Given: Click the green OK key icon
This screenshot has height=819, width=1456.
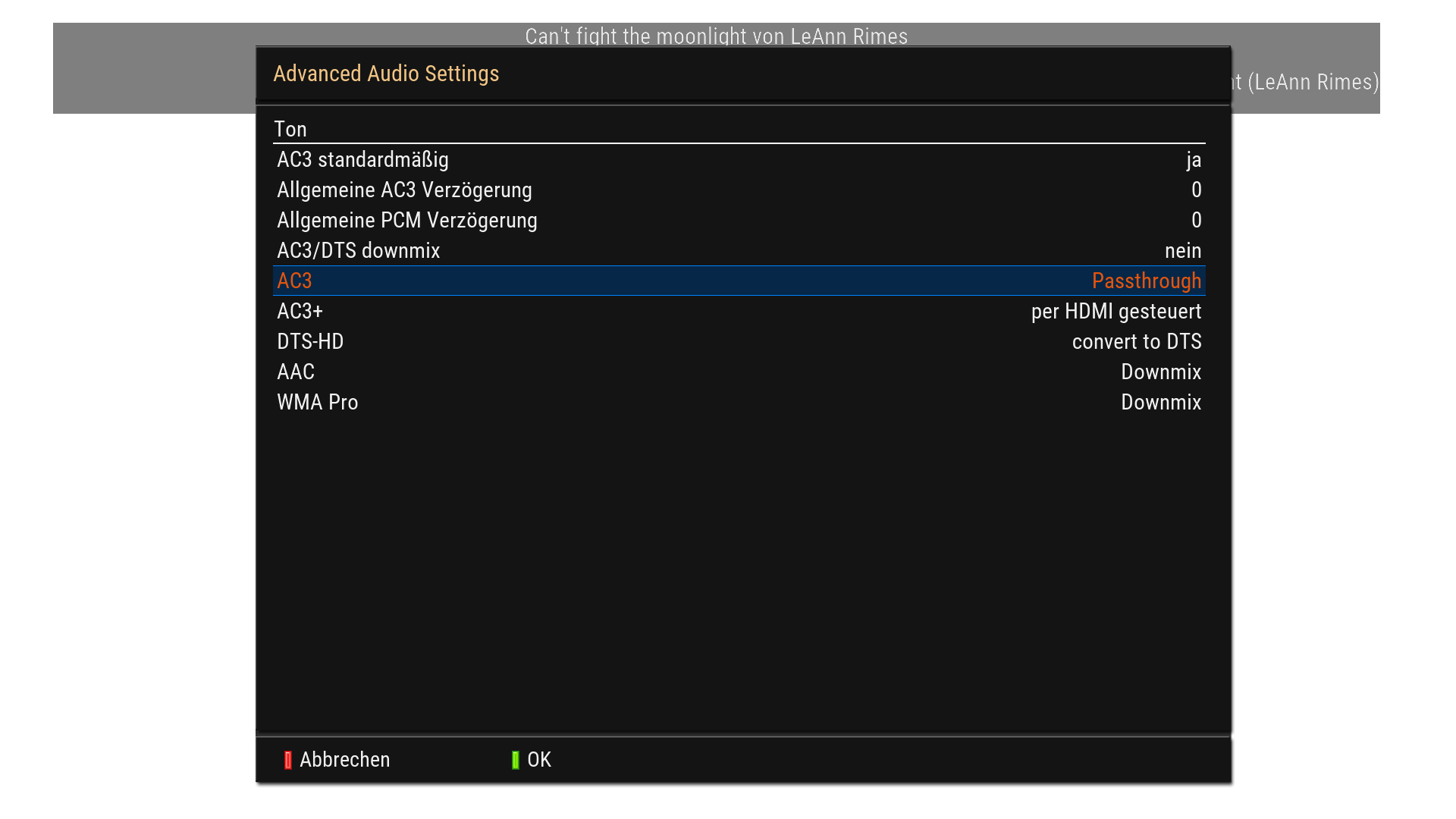Looking at the screenshot, I should [x=516, y=760].
